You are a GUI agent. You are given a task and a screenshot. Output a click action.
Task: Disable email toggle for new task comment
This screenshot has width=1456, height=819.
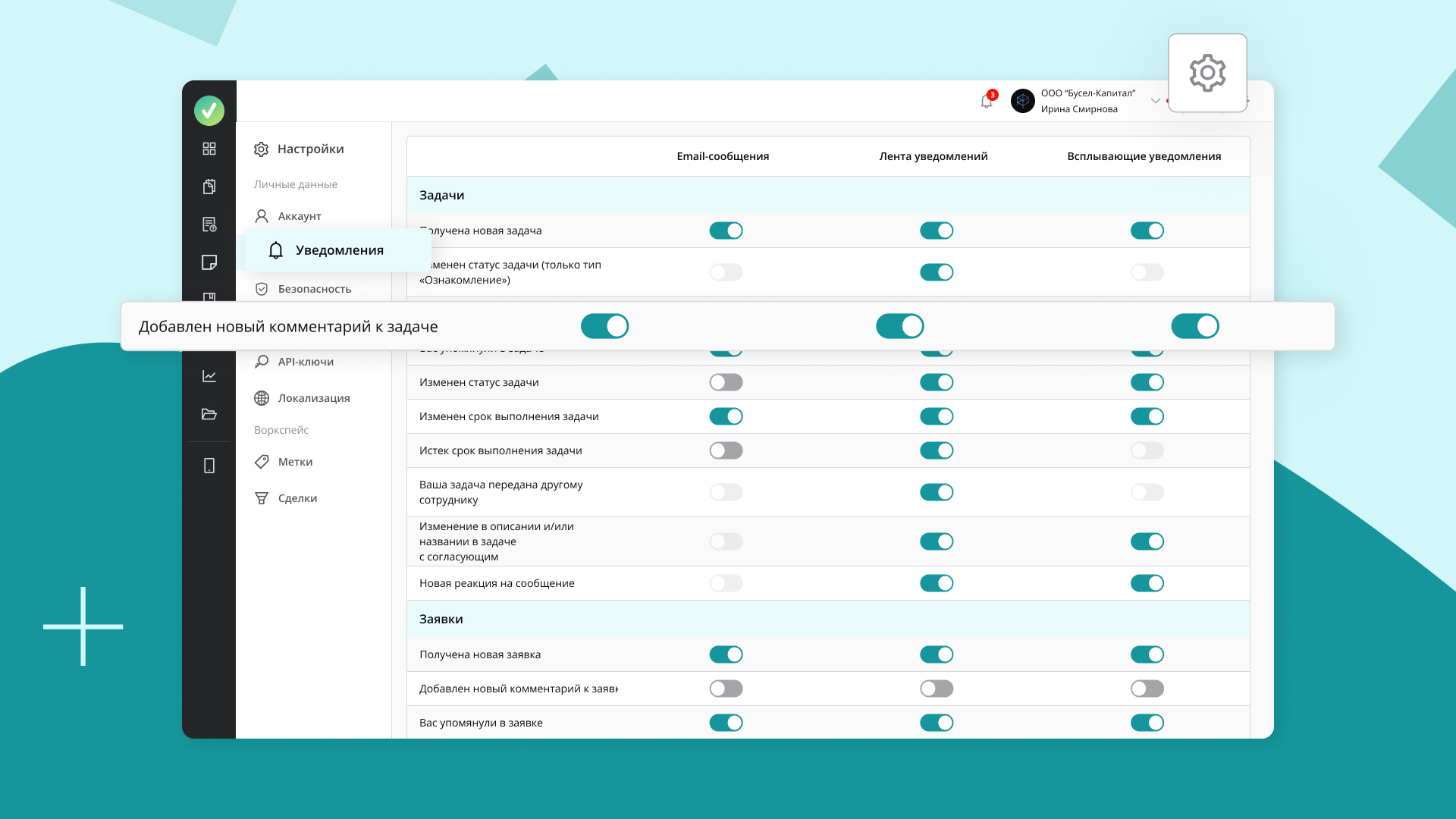coord(604,326)
